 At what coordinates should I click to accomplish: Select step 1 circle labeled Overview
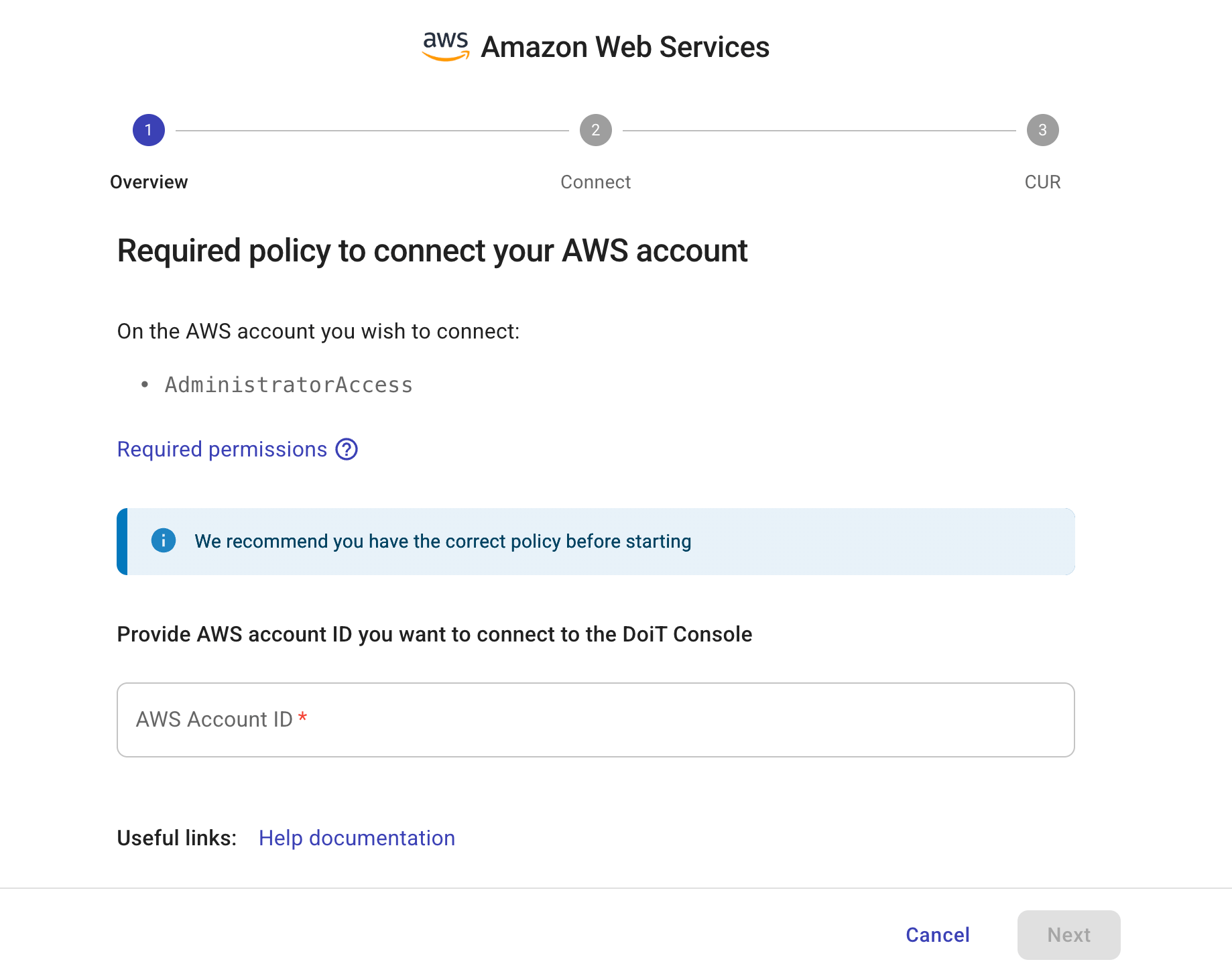click(148, 130)
